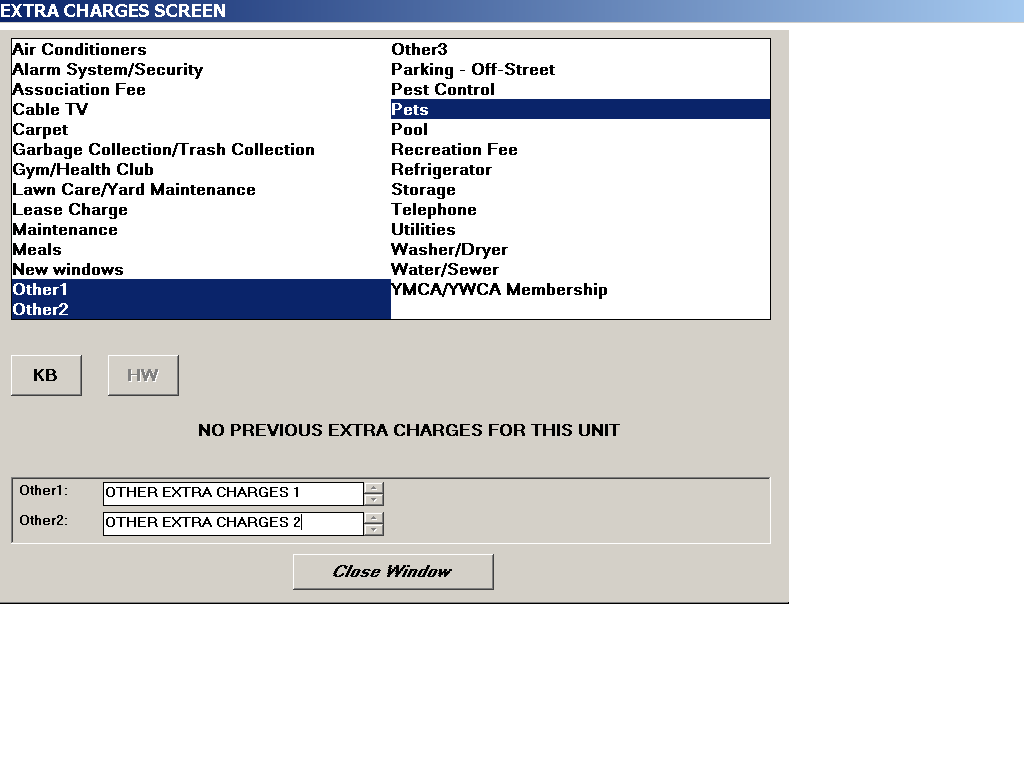Click the KB button

point(46,375)
